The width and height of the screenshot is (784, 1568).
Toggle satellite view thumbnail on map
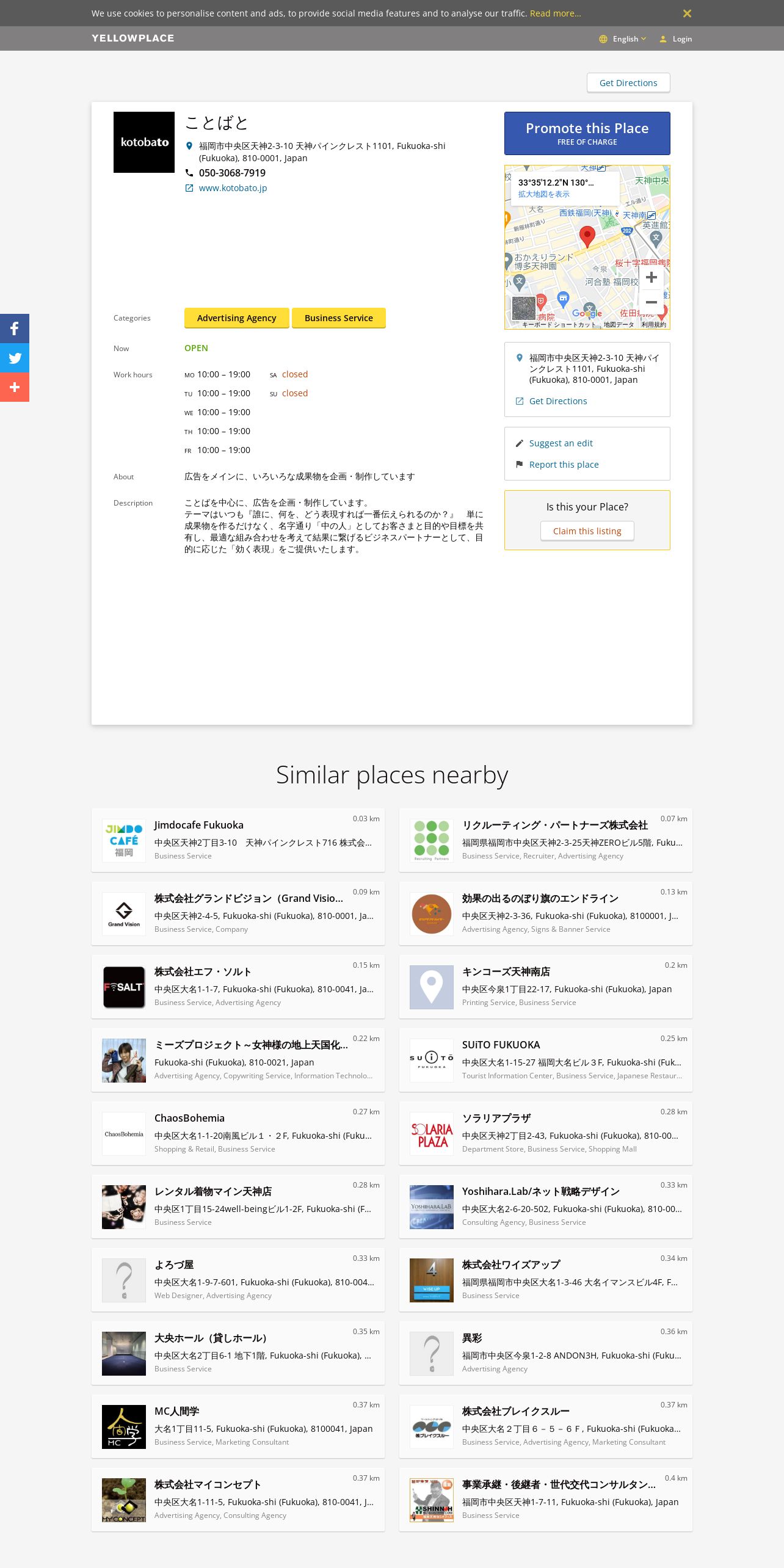click(523, 308)
